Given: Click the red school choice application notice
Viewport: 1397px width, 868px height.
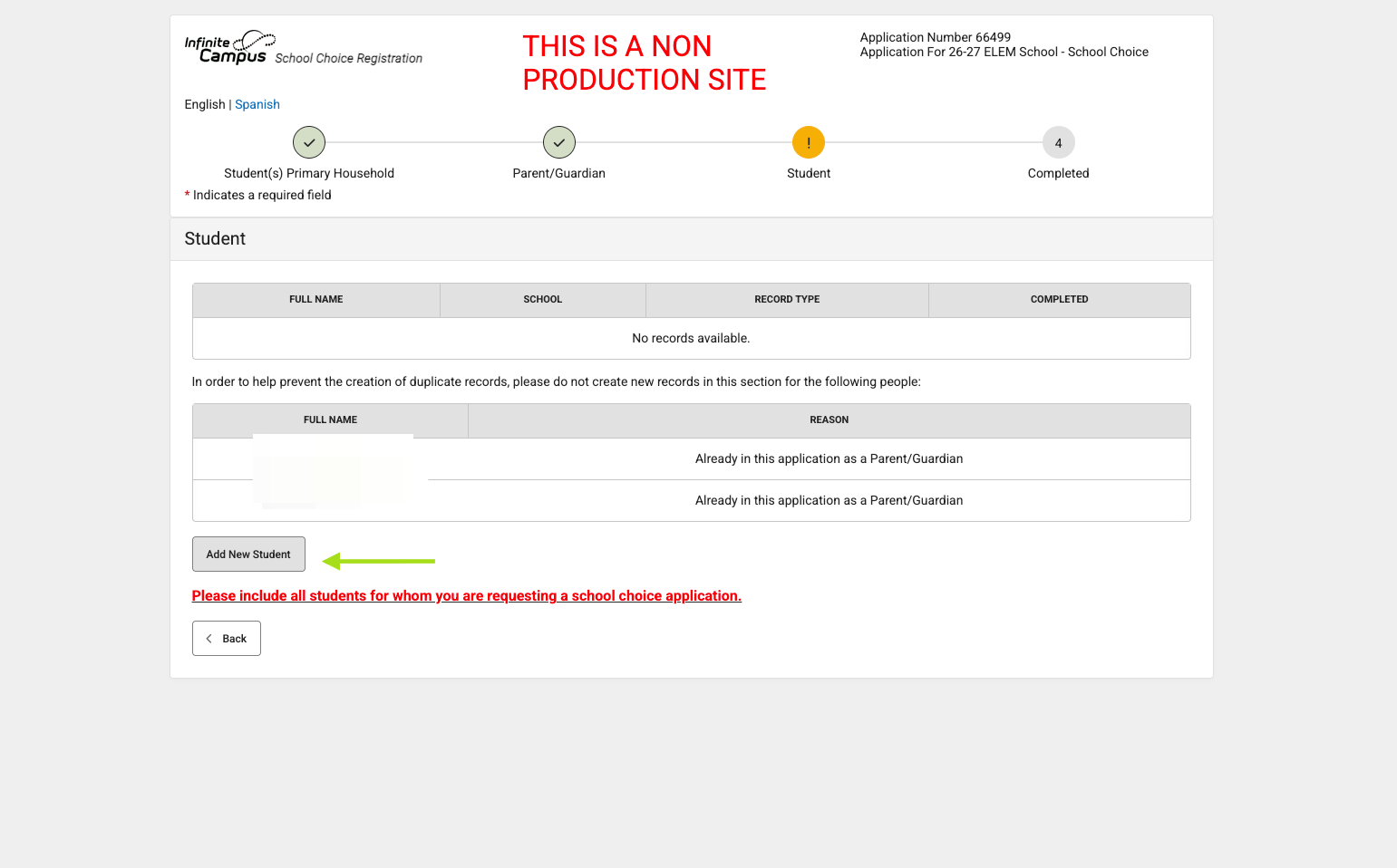Looking at the screenshot, I should tap(467, 595).
